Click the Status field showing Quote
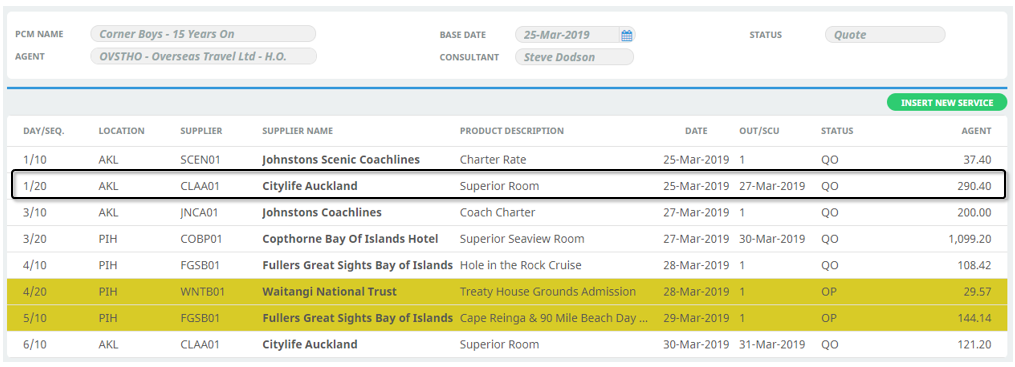Image resolution: width=1015 pixels, height=367 pixels. click(885, 35)
